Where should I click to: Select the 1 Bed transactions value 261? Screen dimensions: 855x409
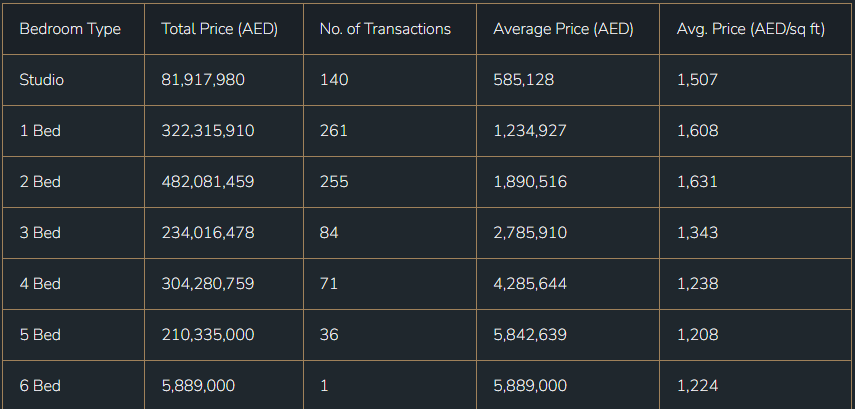(334, 131)
